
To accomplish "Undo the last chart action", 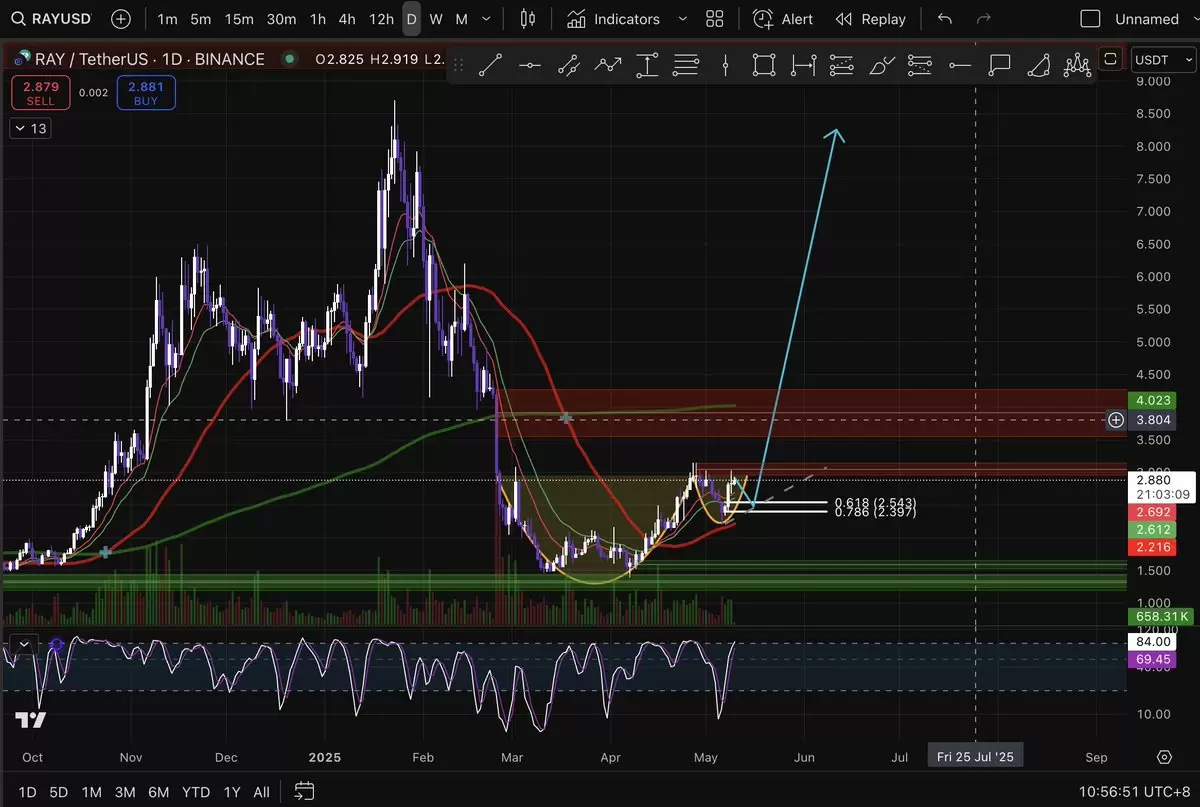I will pyautogui.click(x=945, y=19).
